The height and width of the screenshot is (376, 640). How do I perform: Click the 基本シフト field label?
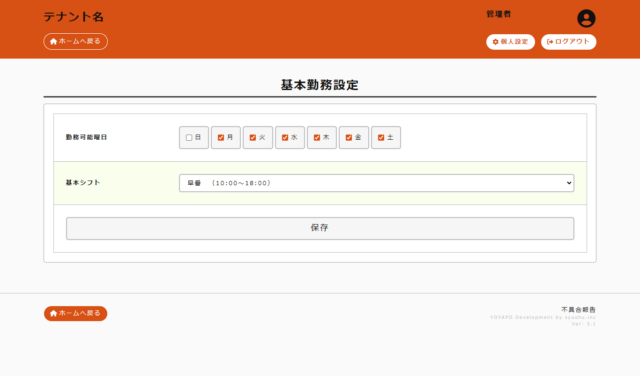click(83, 182)
